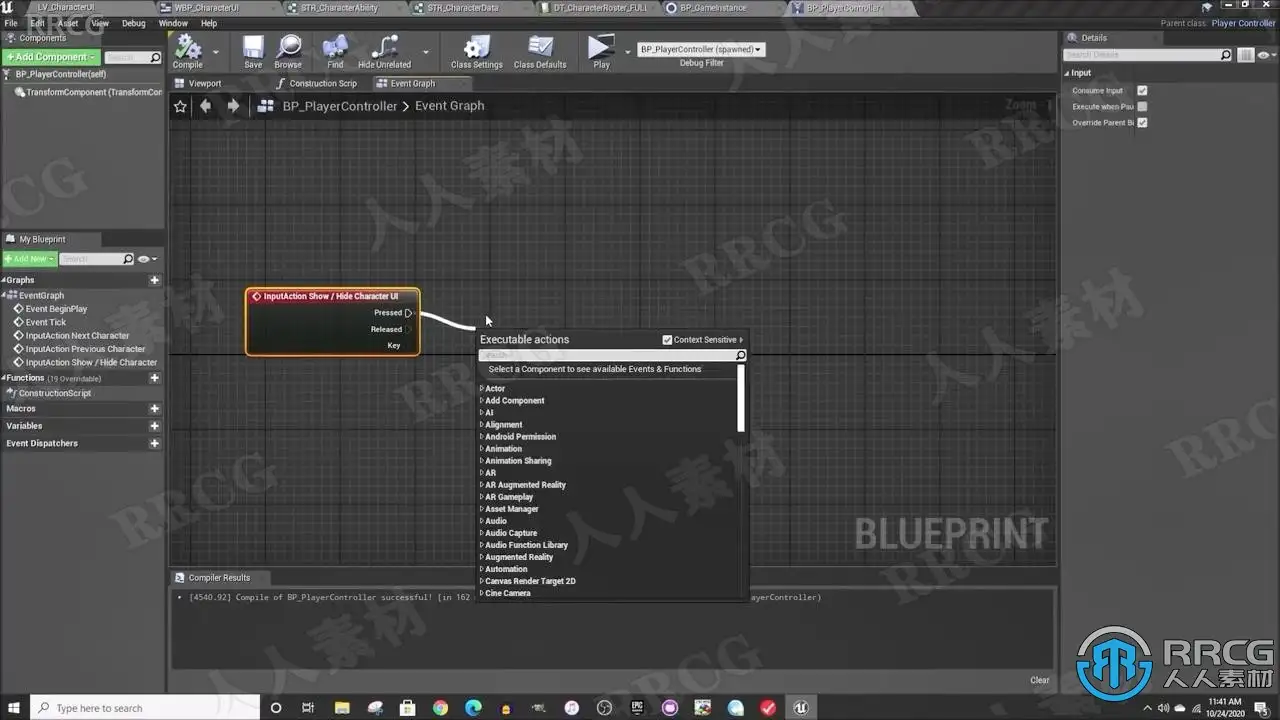Open the Help menu
This screenshot has width=1280, height=720.
pyautogui.click(x=209, y=23)
